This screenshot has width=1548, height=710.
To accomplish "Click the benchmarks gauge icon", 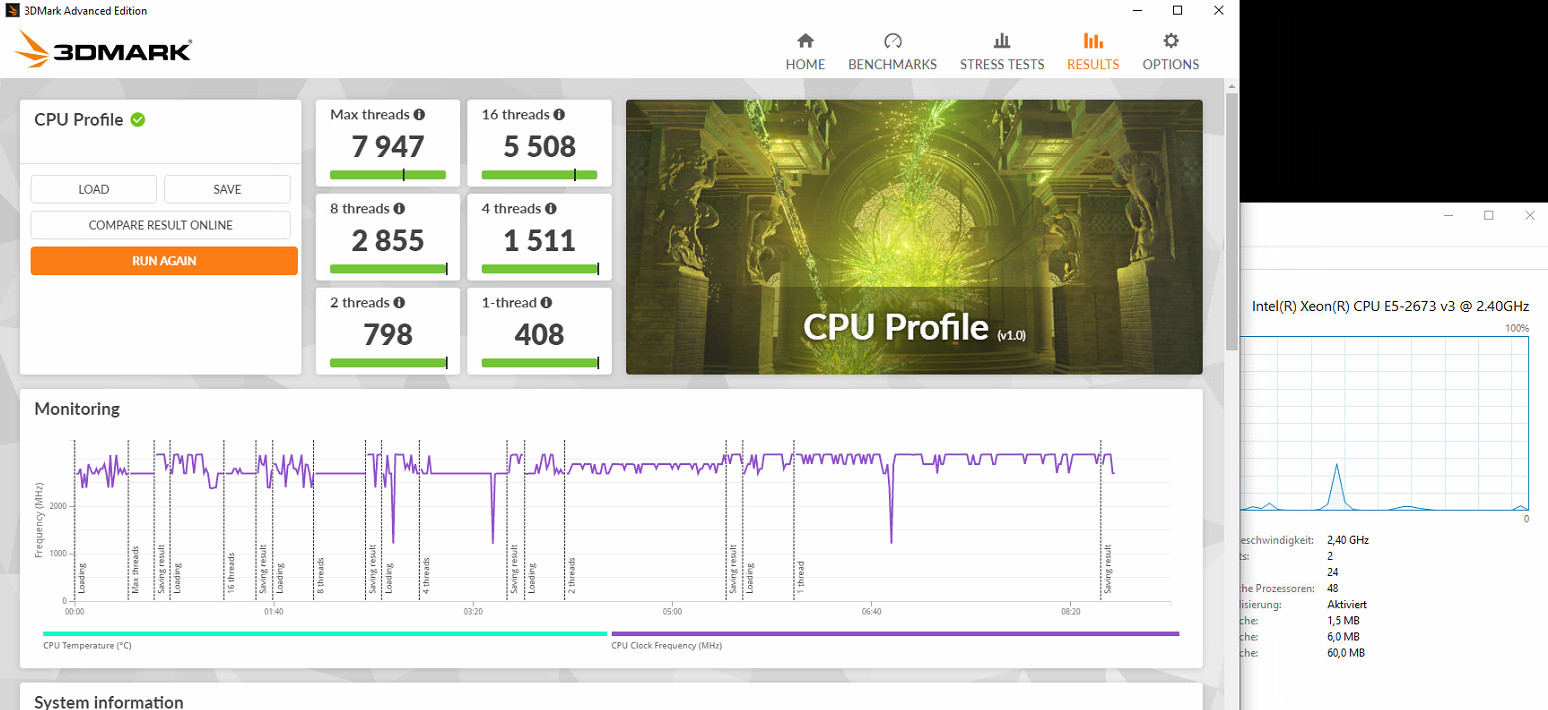I will pyautogui.click(x=893, y=41).
